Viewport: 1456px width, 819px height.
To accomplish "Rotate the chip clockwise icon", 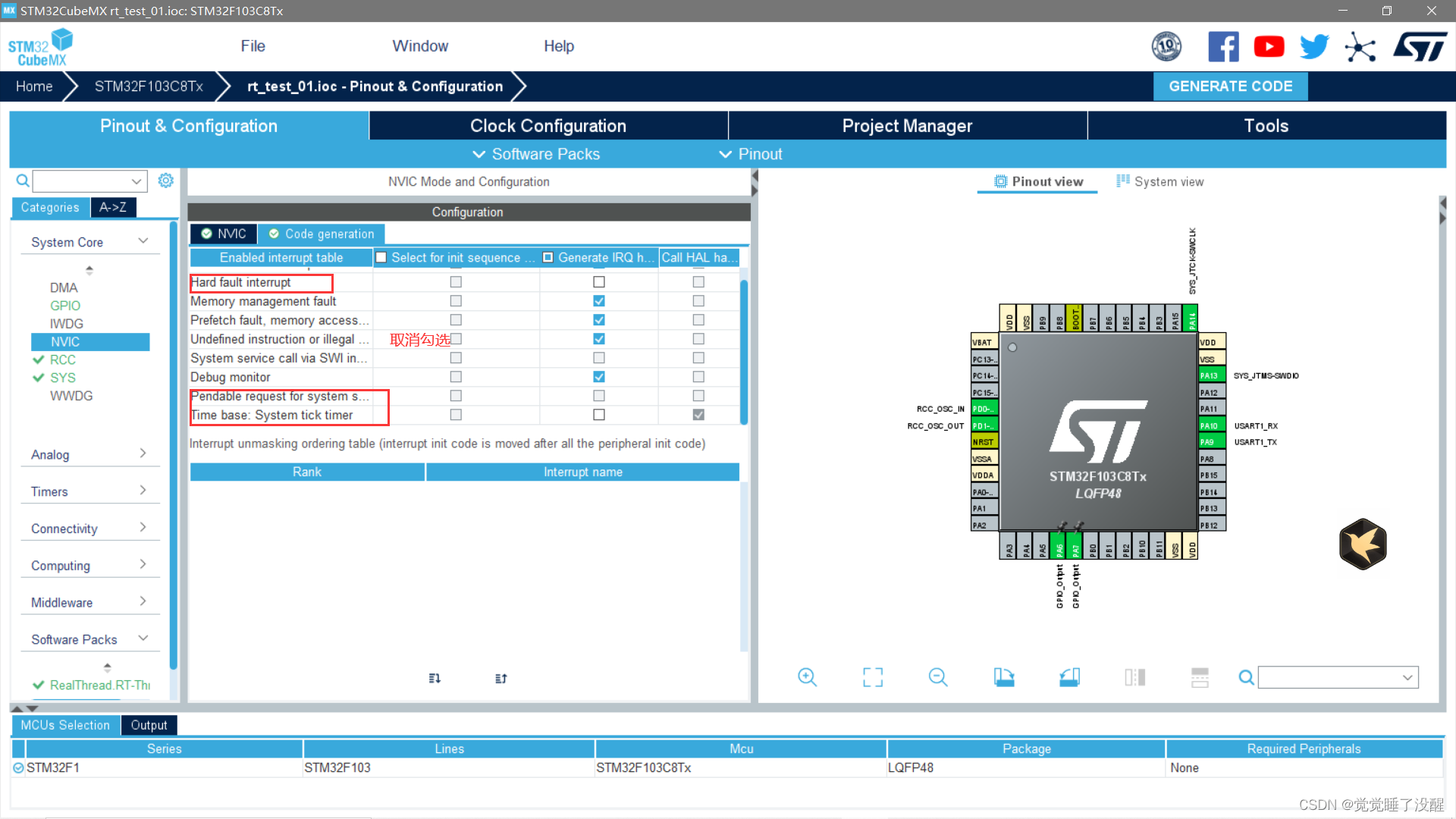I will pyautogui.click(x=1004, y=677).
